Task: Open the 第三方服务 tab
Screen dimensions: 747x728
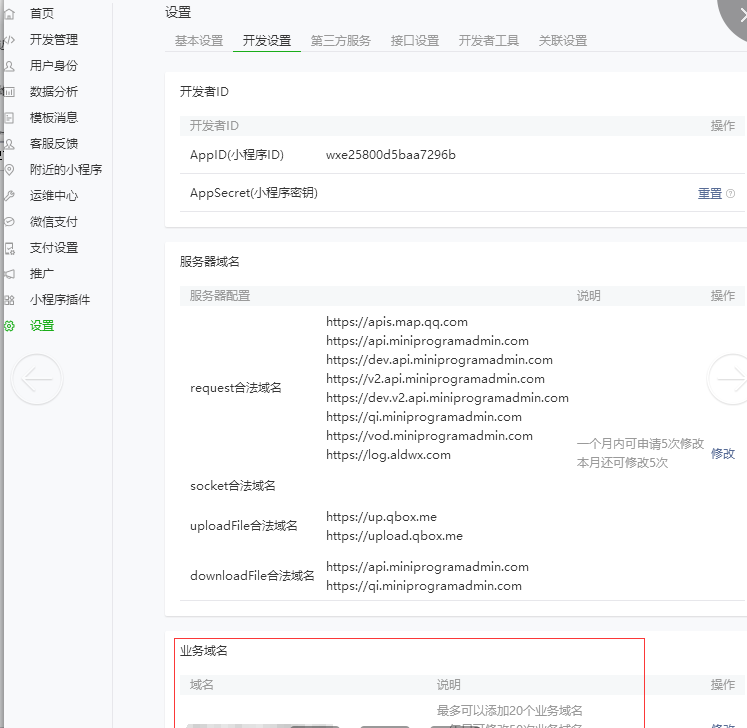Action: [340, 41]
